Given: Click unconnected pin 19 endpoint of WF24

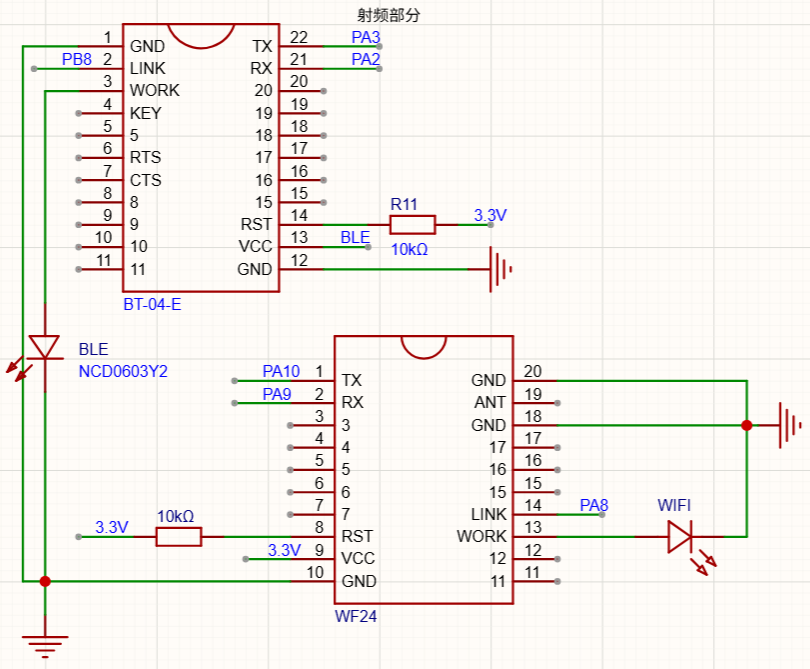Looking at the screenshot, I should (557, 403).
